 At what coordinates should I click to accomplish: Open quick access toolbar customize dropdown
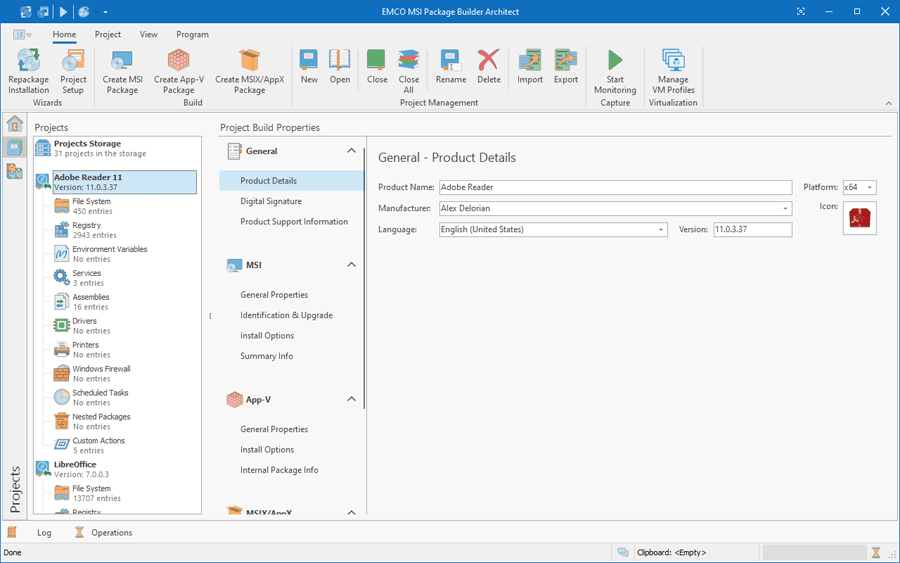click(106, 11)
